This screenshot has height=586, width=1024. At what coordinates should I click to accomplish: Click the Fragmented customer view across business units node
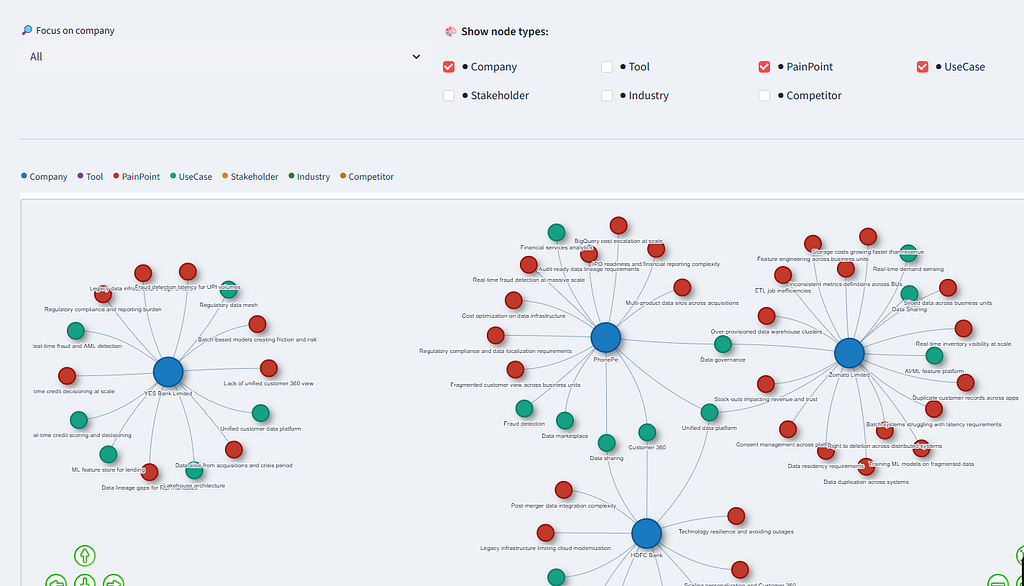point(515,369)
